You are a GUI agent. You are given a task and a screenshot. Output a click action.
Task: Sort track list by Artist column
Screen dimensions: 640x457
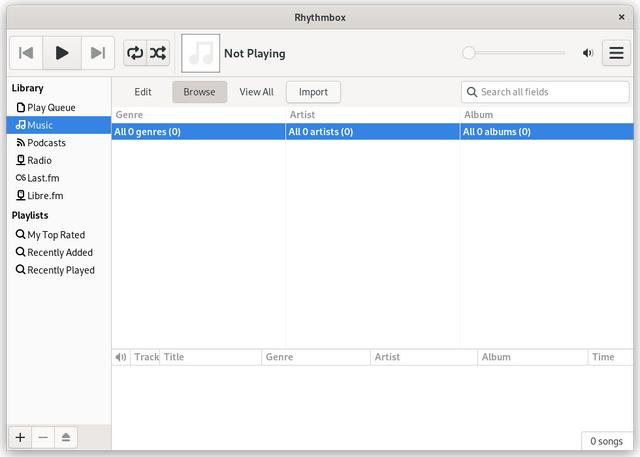coord(424,357)
